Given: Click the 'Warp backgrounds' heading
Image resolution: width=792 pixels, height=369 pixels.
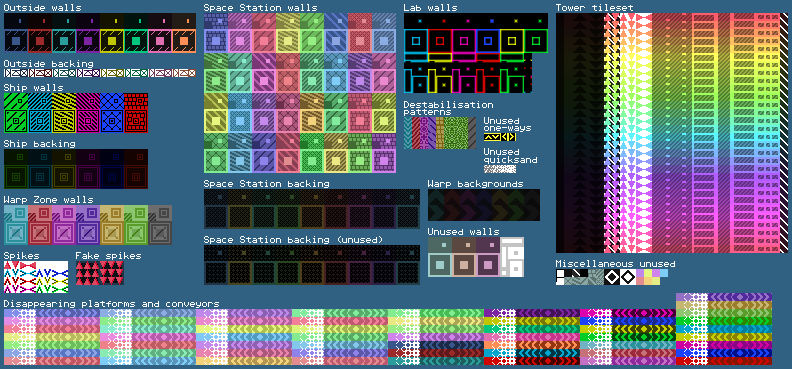Looking at the screenshot, I should [475, 184].
